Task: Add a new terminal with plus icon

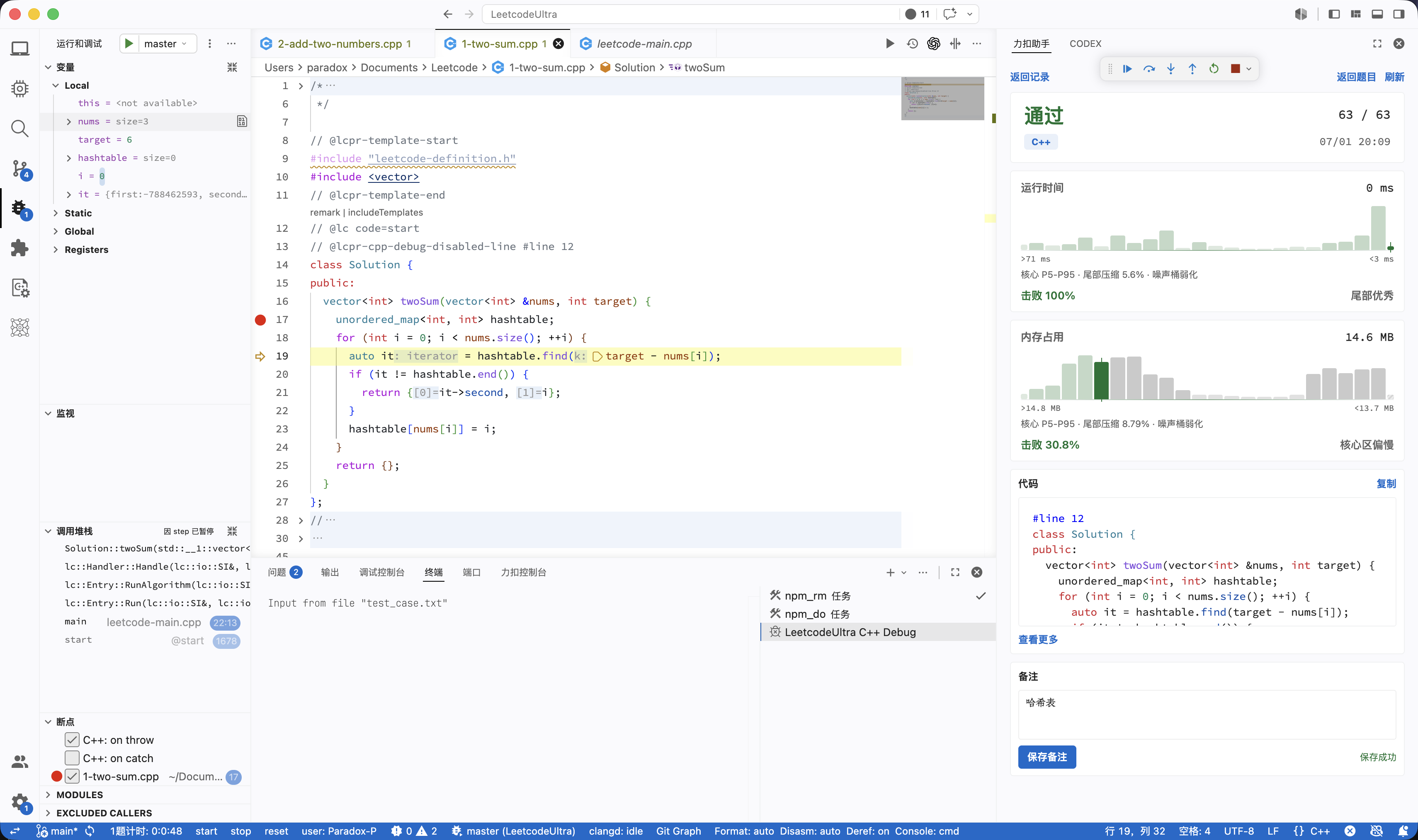Action: coord(891,572)
